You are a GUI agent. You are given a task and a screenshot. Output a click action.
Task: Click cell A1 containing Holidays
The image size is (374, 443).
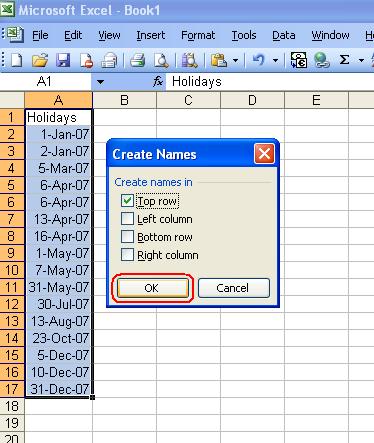coord(58,117)
